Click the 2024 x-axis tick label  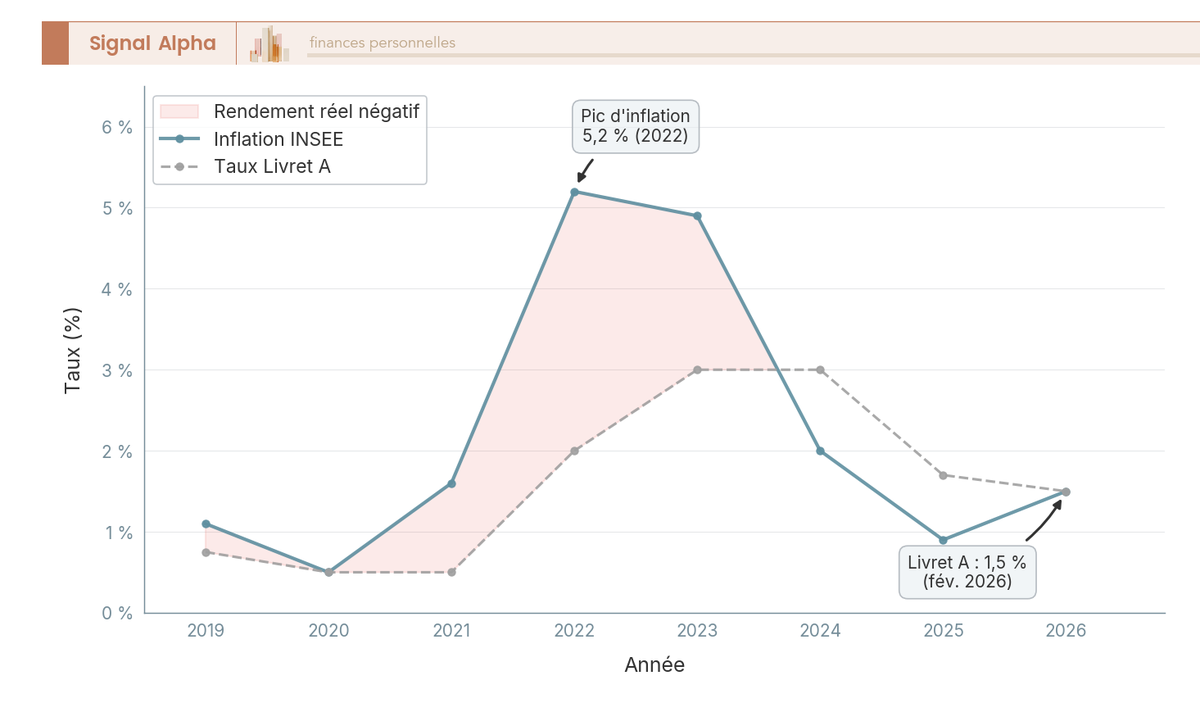tap(820, 631)
